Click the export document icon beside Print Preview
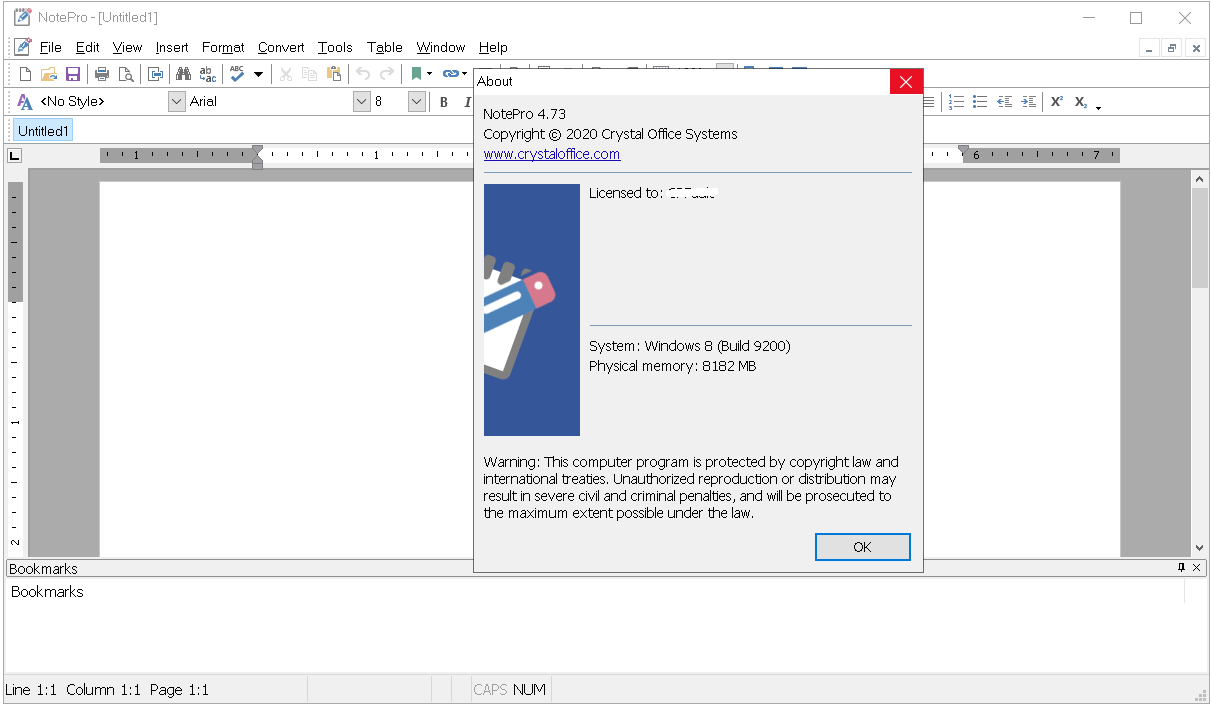Image resolution: width=1211 pixels, height=706 pixels. coord(156,74)
